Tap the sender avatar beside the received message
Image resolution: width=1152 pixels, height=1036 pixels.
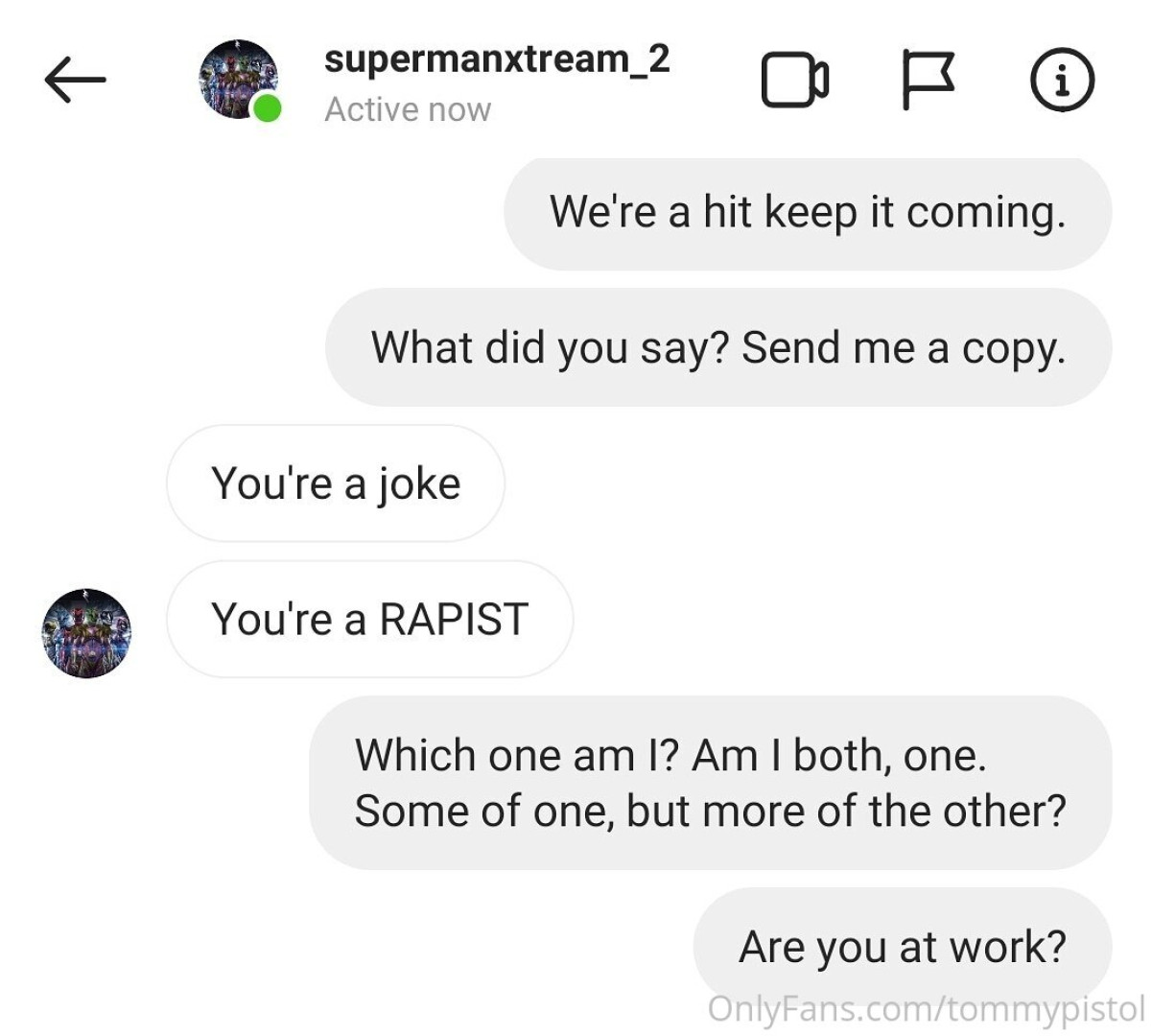tap(86, 633)
